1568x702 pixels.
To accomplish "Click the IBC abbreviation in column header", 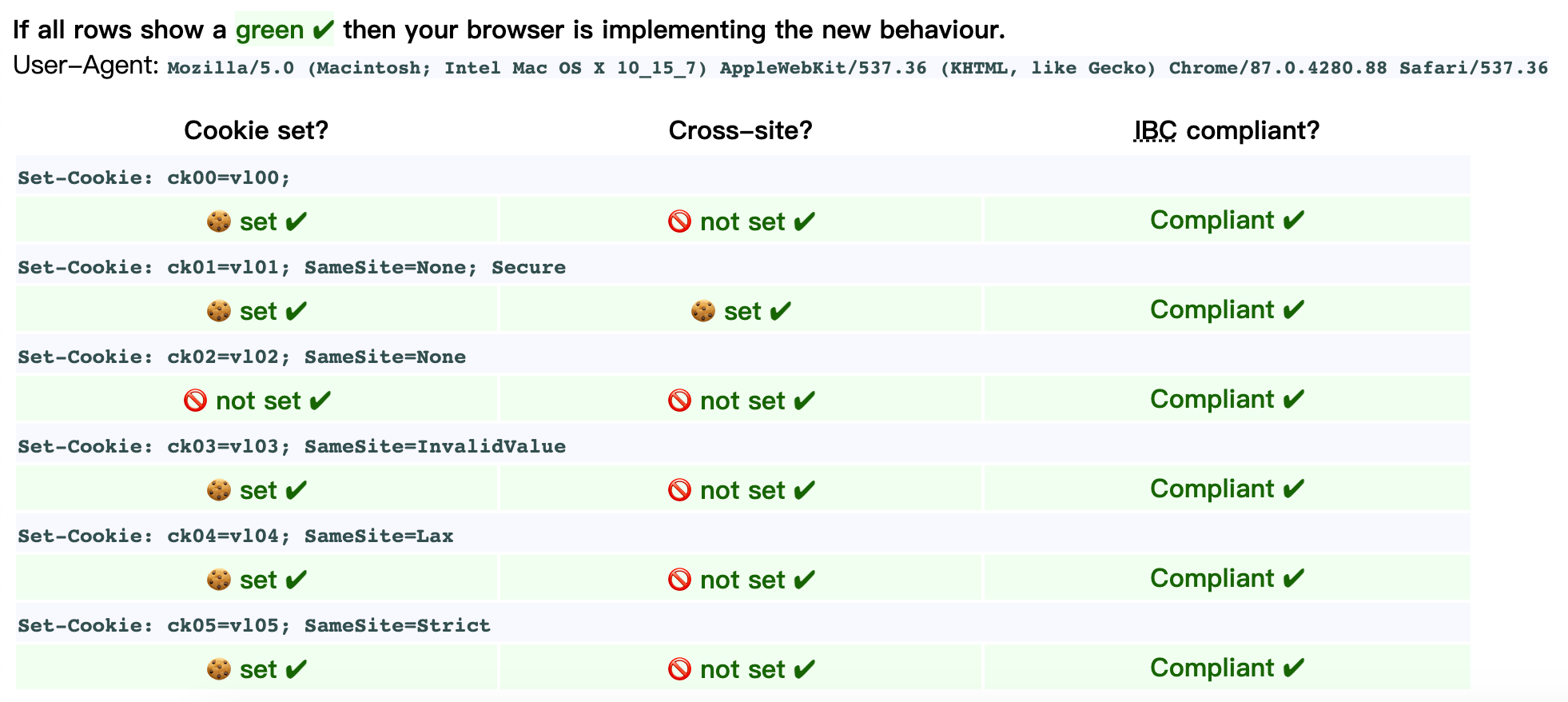I will (x=1155, y=130).
